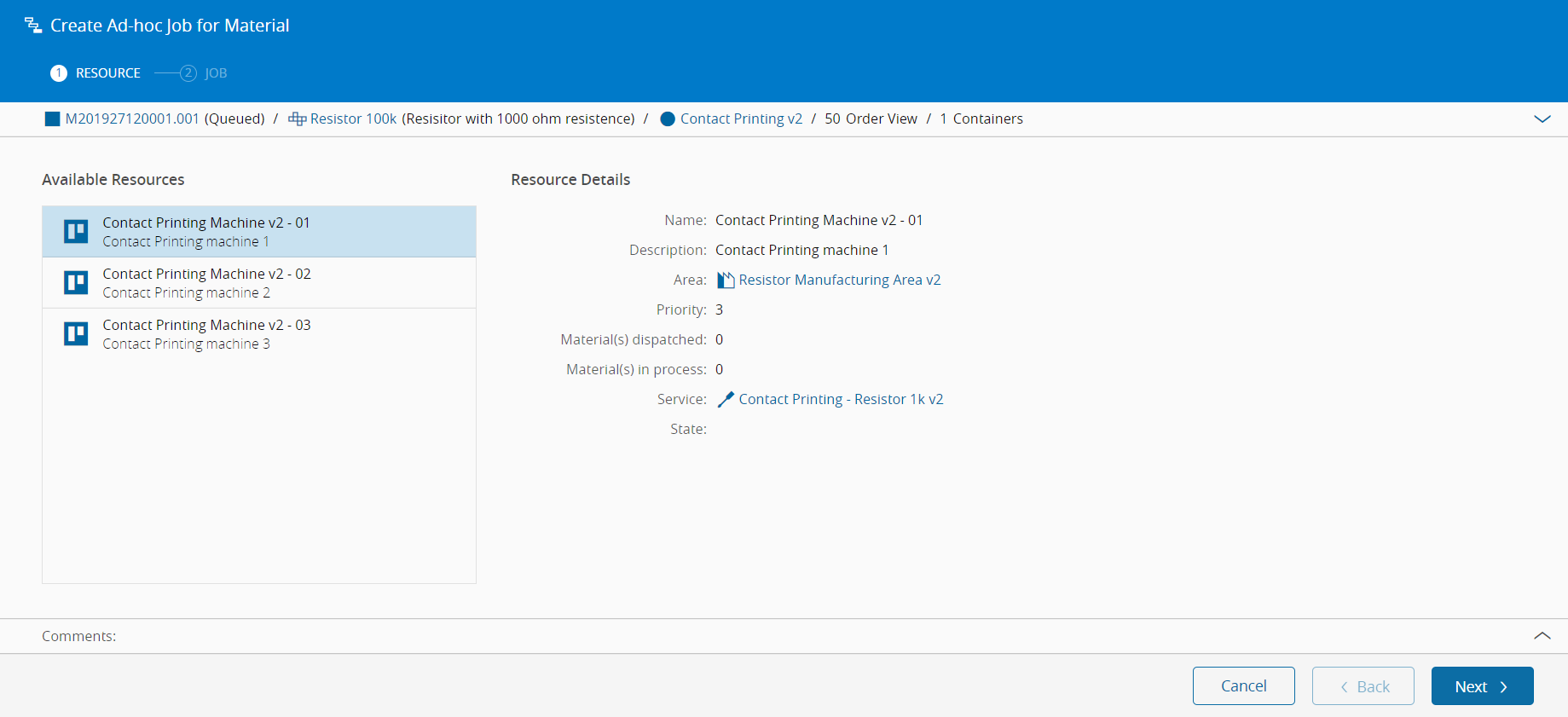The image size is (1568, 717).
Task: Click the product icon beside Resistor 100k
Action: (x=297, y=119)
